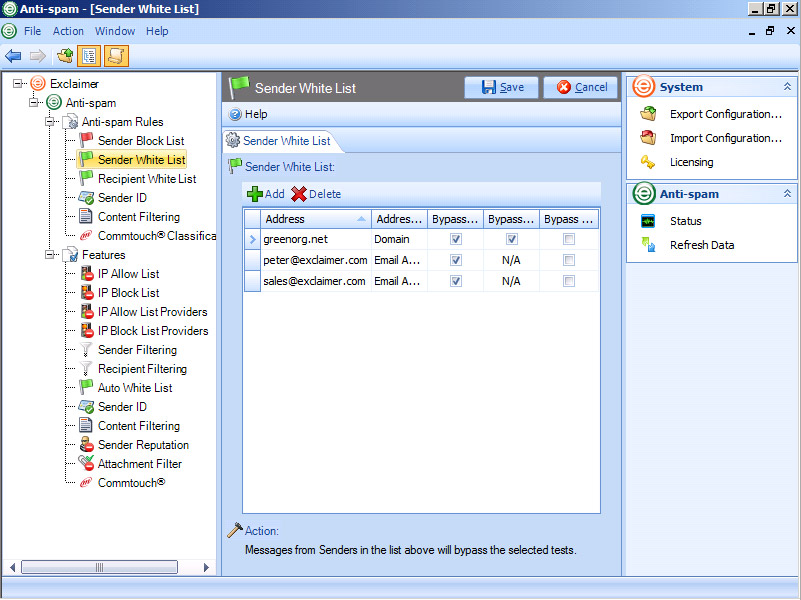801x600 pixels.
Task: Open the IP Block List Providers icon
Action: pyautogui.click(x=86, y=330)
